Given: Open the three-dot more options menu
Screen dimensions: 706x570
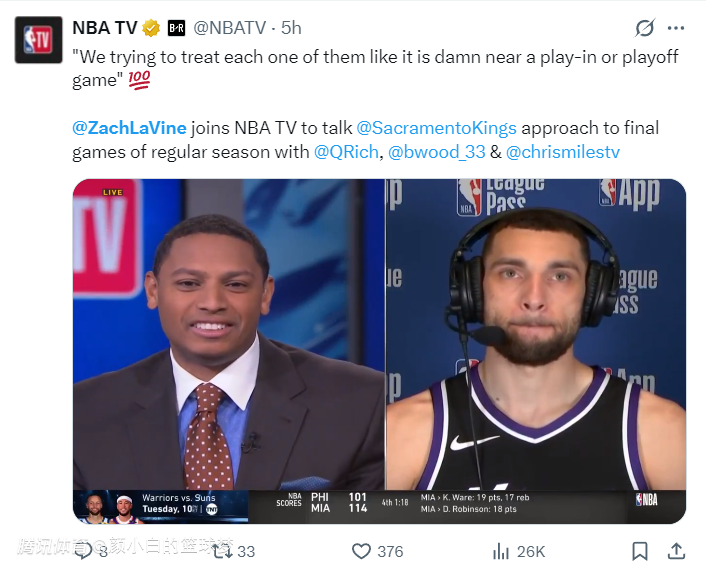Looking at the screenshot, I should (x=677, y=28).
